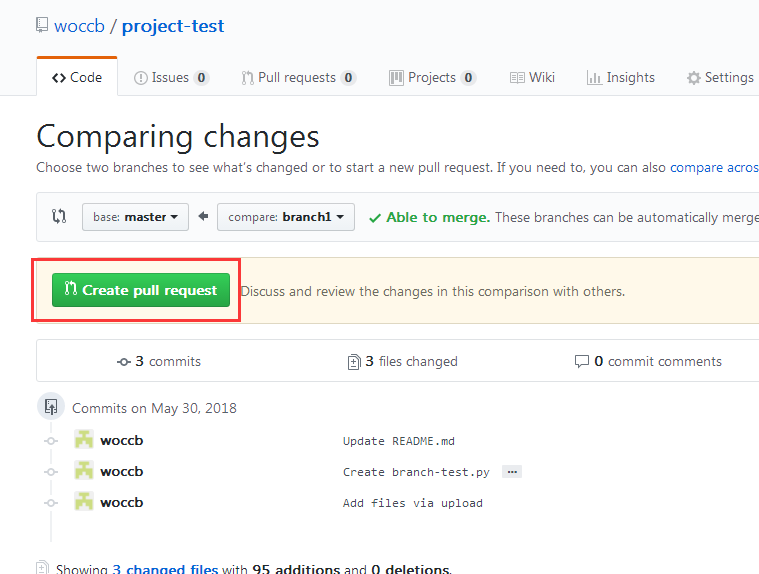Click the speech bubble commit comments icon
Viewport: 759px width, 574px height.
[x=581, y=362]
